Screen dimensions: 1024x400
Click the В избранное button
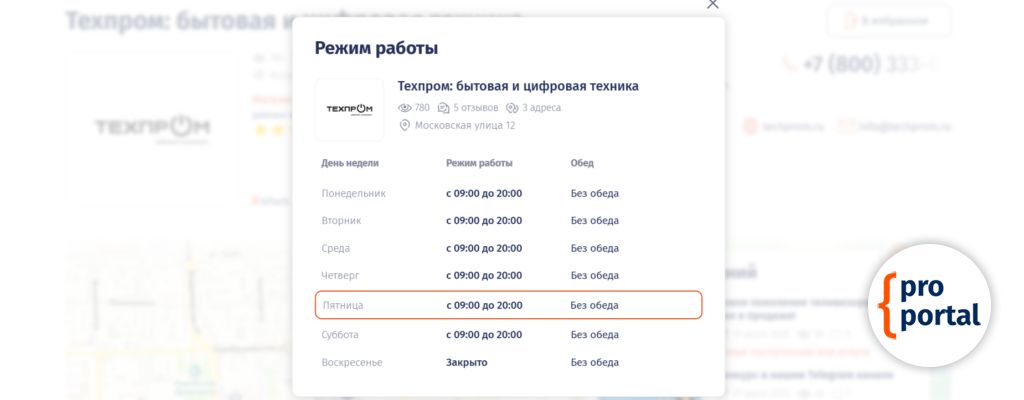pyautogui.click(x=889, y=21)
